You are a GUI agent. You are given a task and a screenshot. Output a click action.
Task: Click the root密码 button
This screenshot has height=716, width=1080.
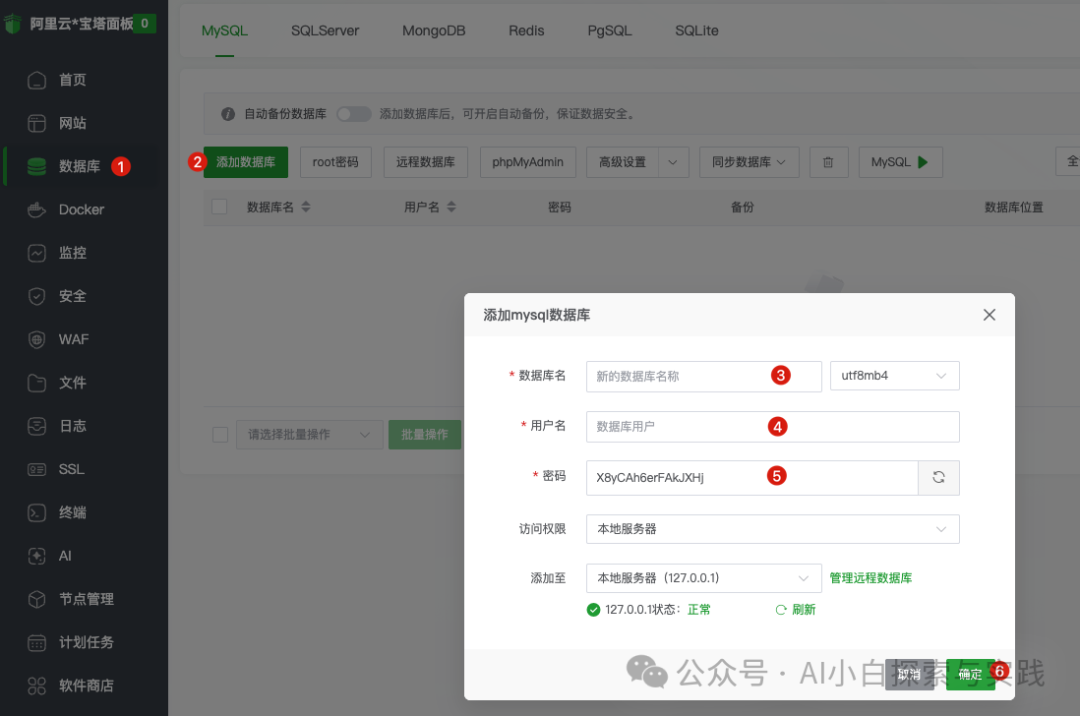[x=335, y=162]
